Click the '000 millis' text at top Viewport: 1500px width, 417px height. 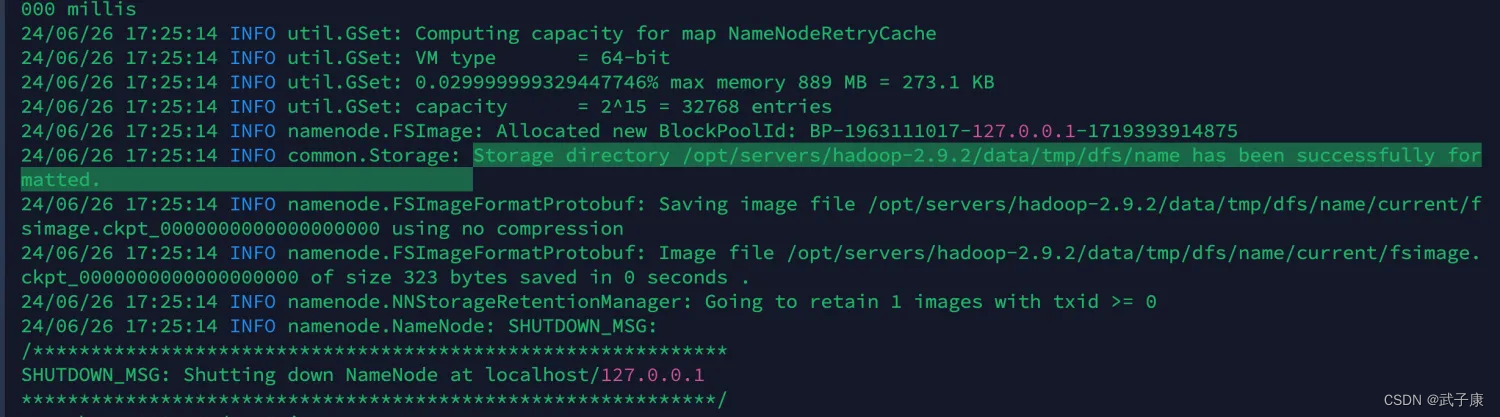tap(79, 8)
